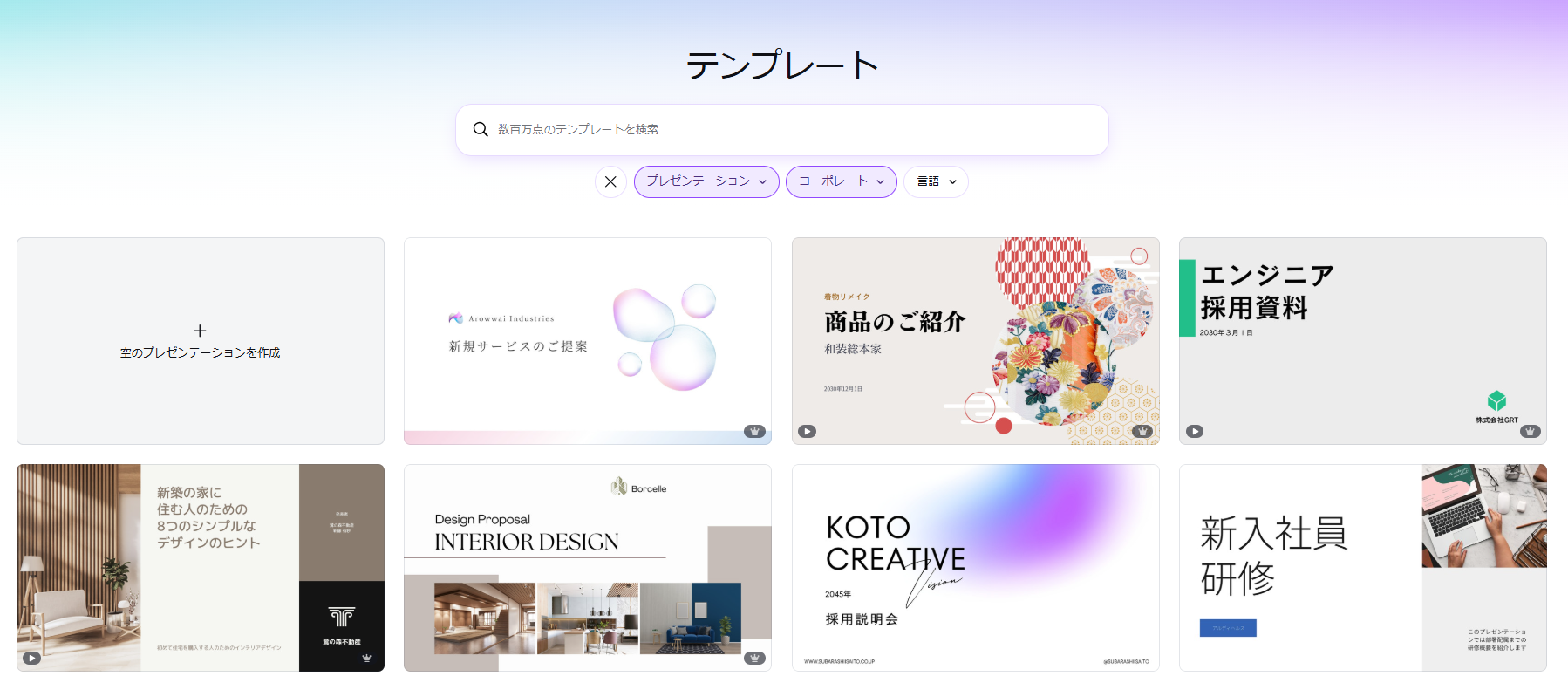The width and height of the screenshot is (1568, 683).
Task: Click the crown icon on the エンジニア採用資料 template
Action: 1530,431
